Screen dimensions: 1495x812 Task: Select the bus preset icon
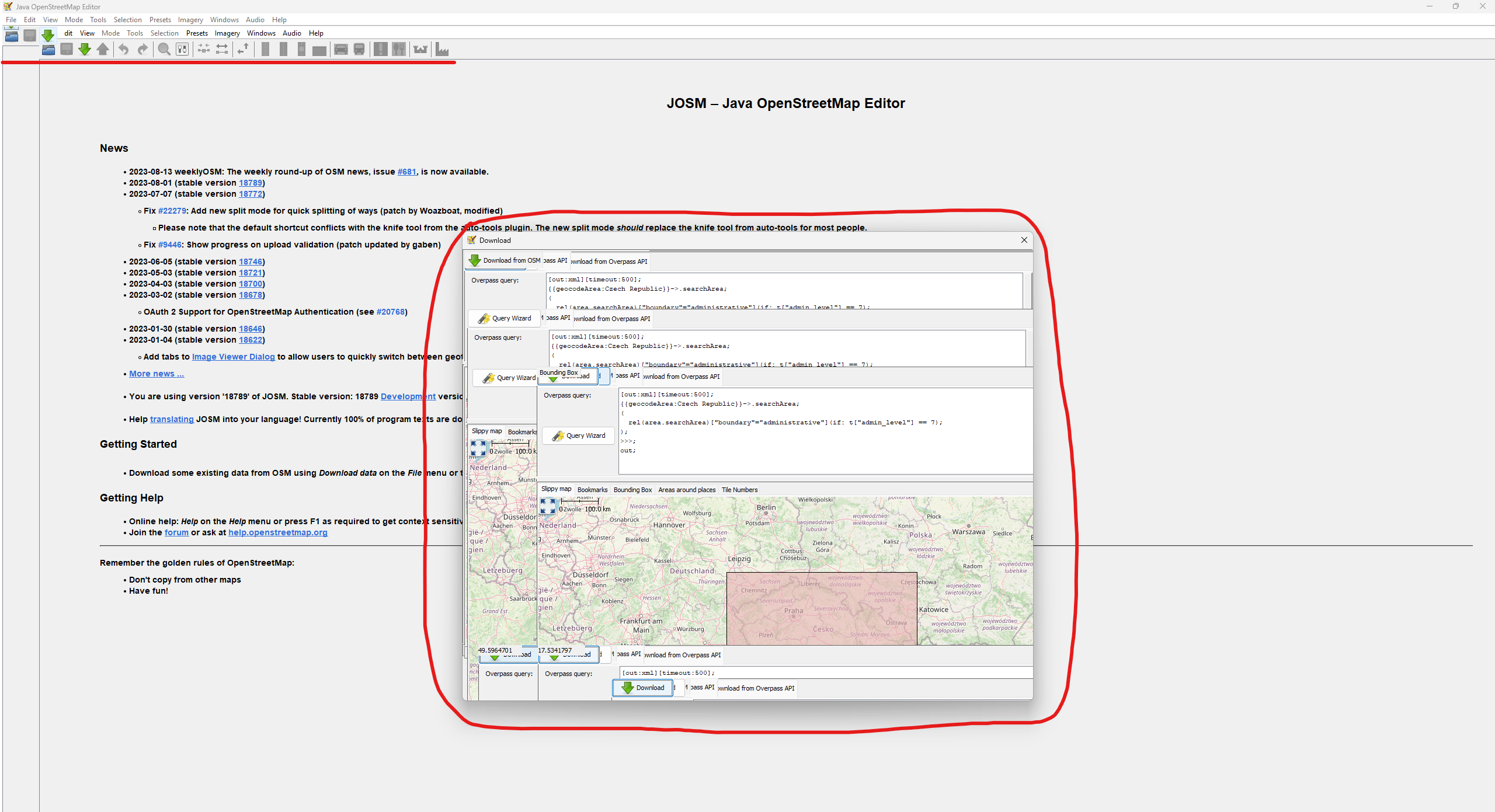(x=359, y=50)
